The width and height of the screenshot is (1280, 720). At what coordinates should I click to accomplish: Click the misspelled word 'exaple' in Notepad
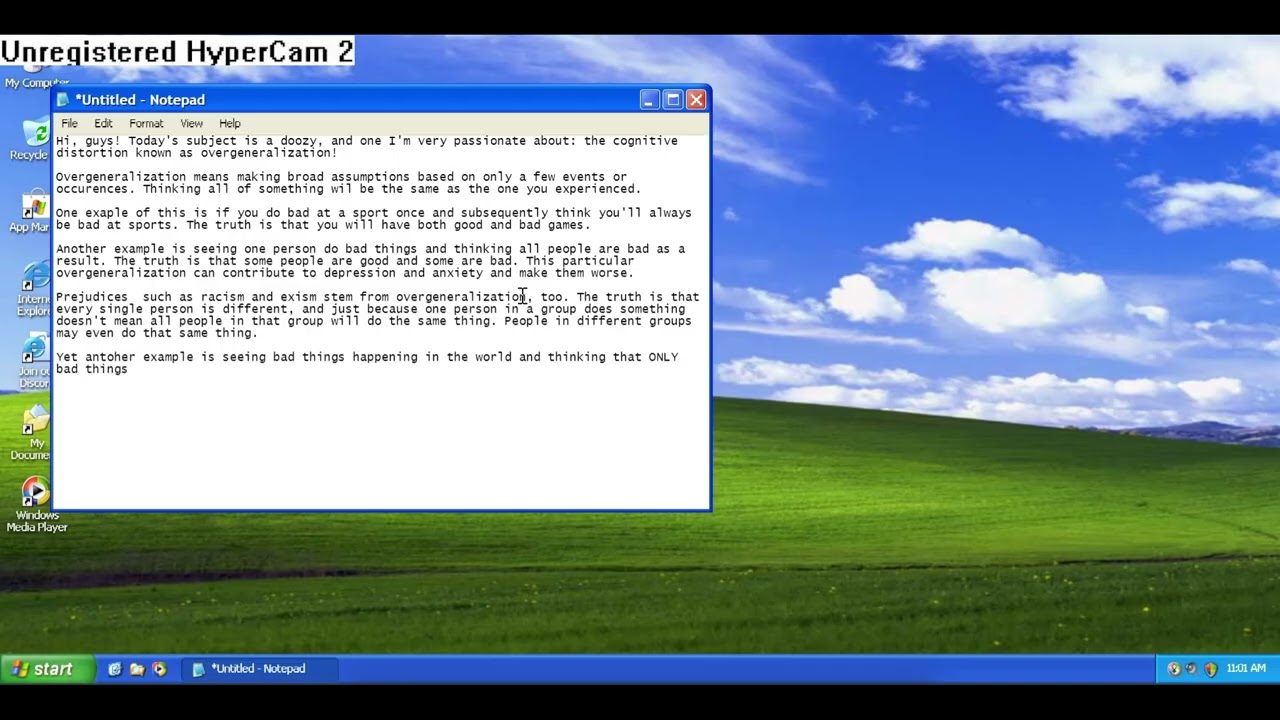click(107, 213)
